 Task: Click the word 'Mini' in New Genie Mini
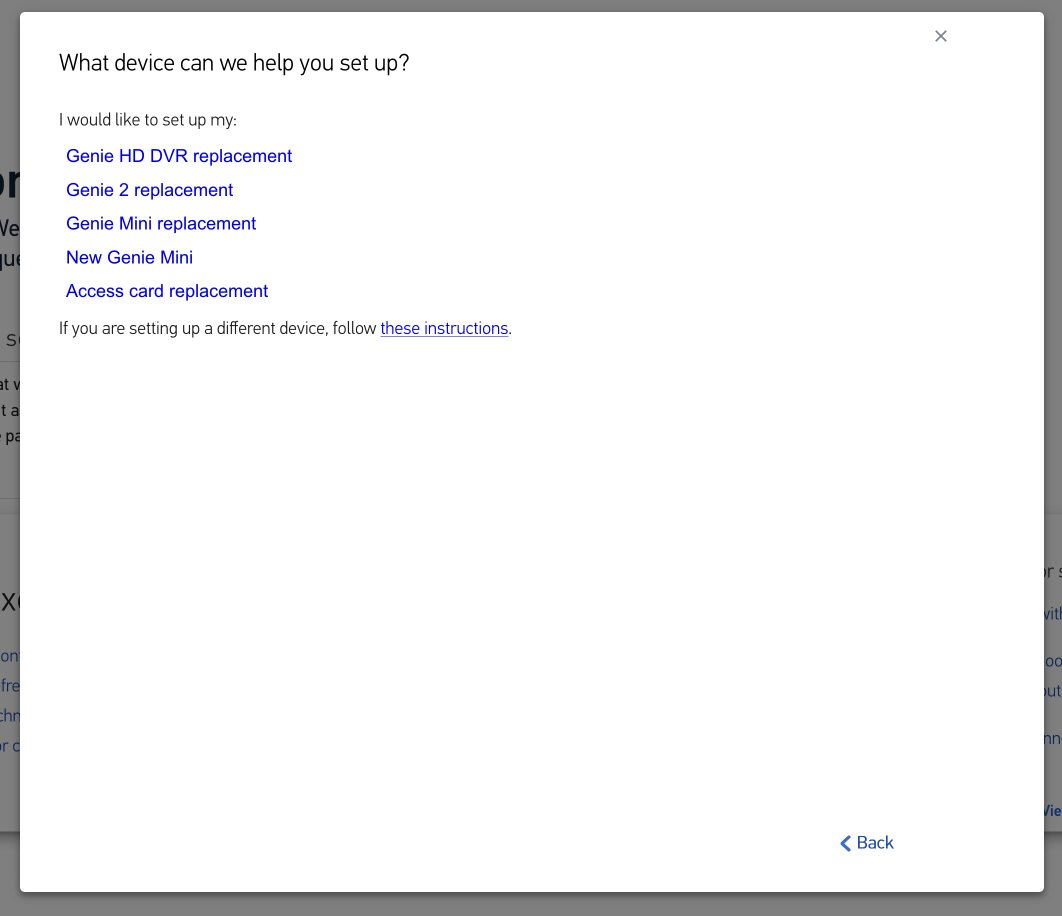[176, 257]
